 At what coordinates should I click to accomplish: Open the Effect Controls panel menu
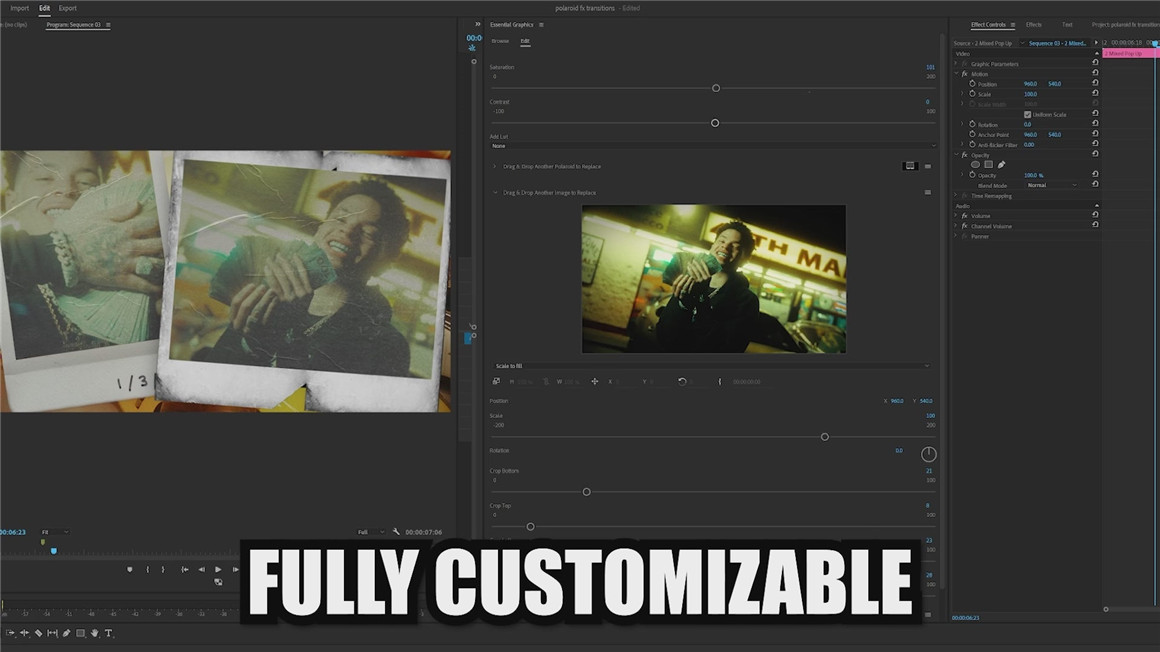tap(1013, 25)
